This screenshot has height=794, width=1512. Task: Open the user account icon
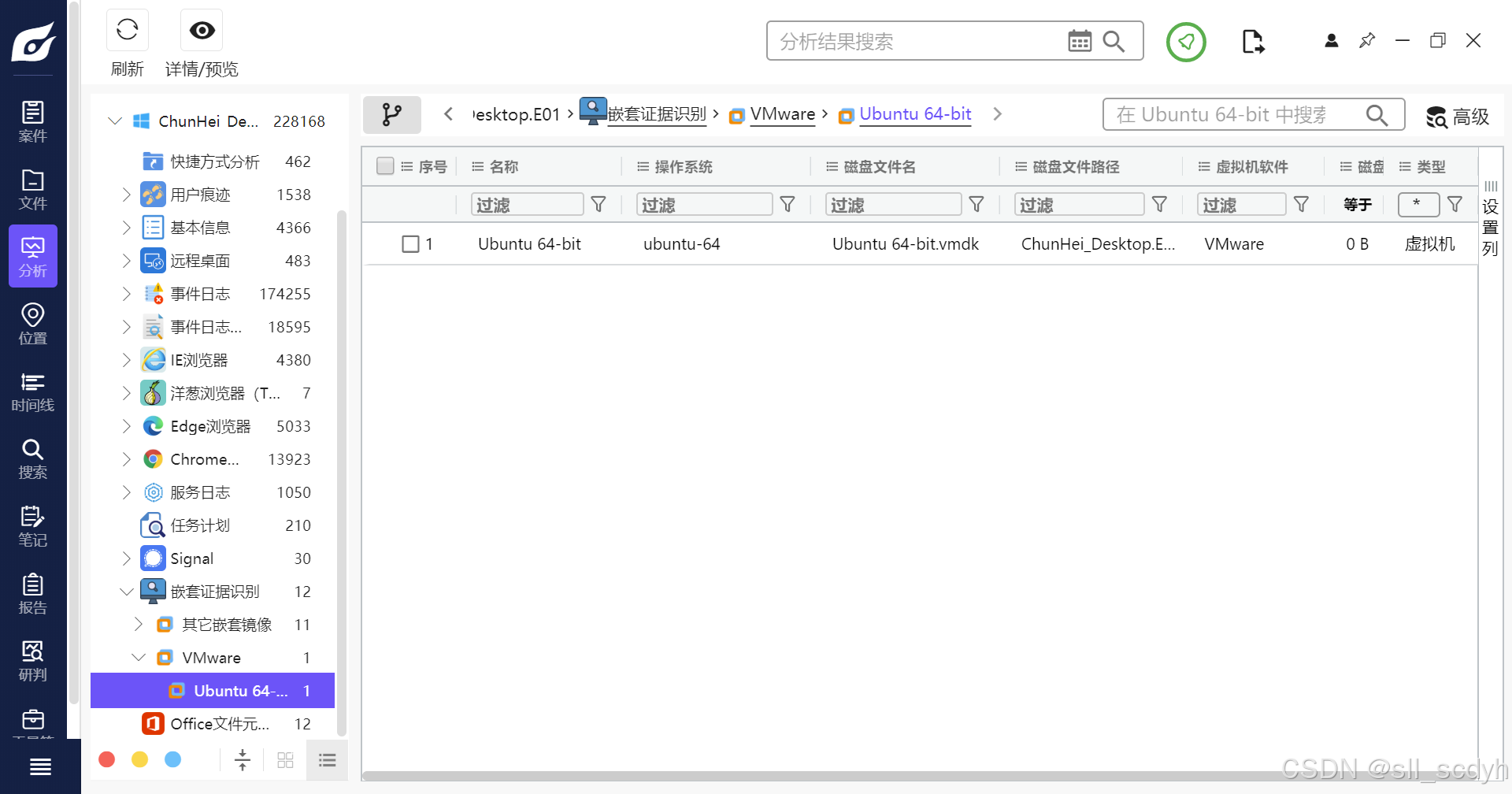point(1332,40)
